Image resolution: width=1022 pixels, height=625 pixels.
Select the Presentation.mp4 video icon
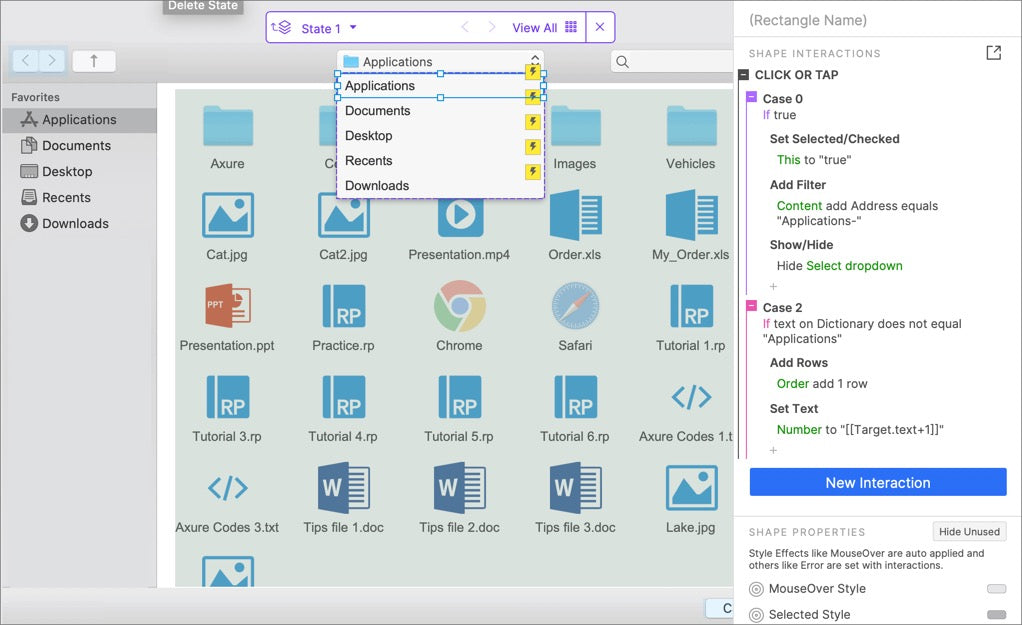point(460,216)
